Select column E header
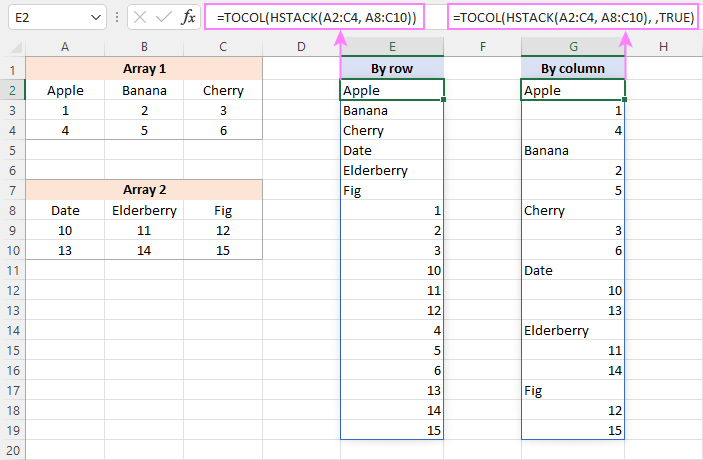Screen dimensions: 703x460 point(392,47)
